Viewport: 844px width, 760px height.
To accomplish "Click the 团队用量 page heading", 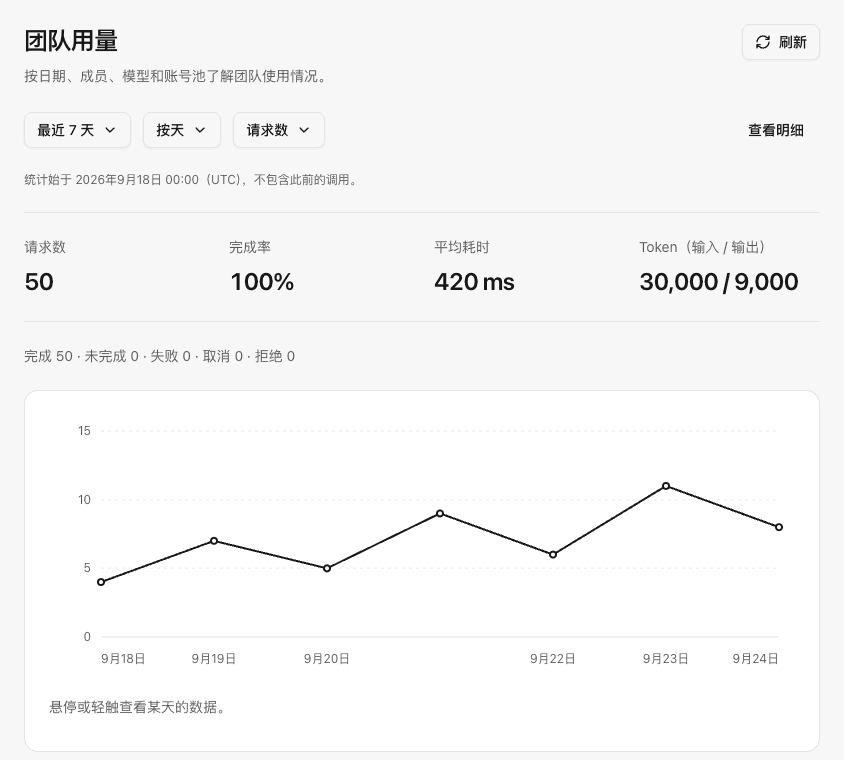I will [71, 41].
